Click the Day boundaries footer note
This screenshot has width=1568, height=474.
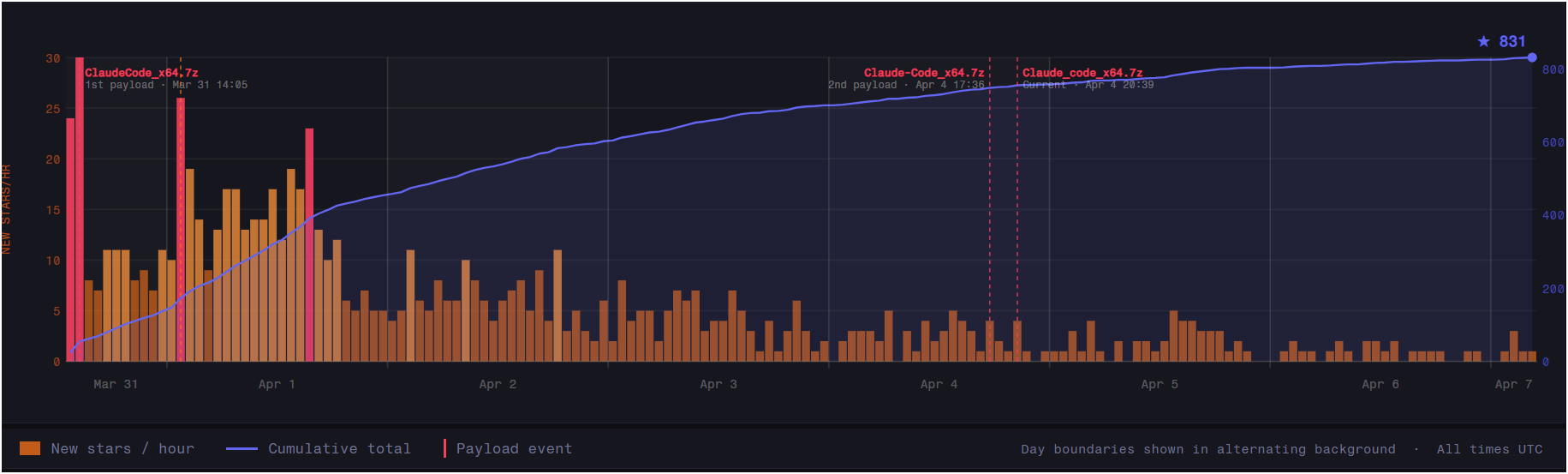point(1207,449)
